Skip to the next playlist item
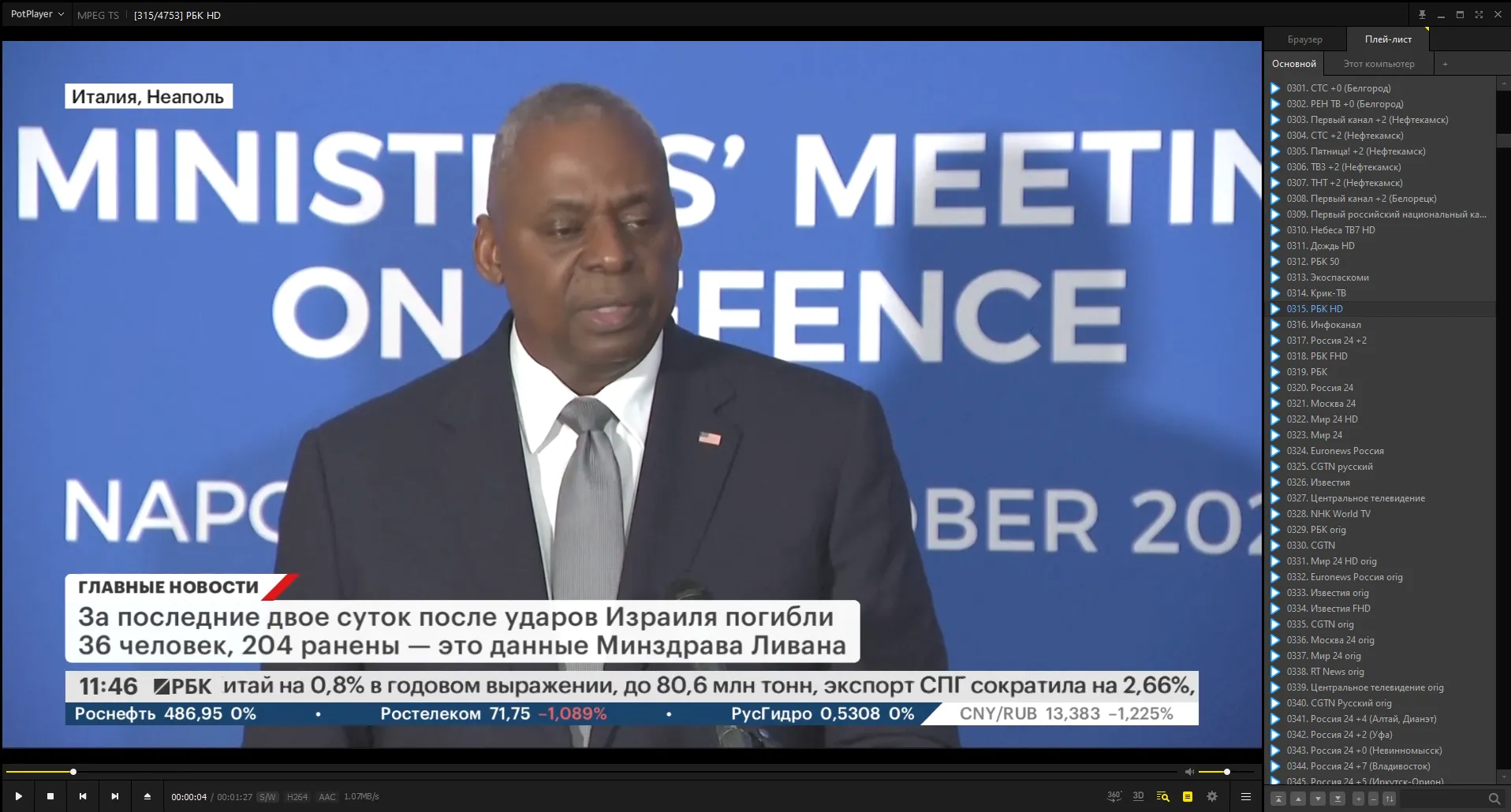The height and width of the screenshot is (812, 1511). pyautogui.click(x=115, y=796)
